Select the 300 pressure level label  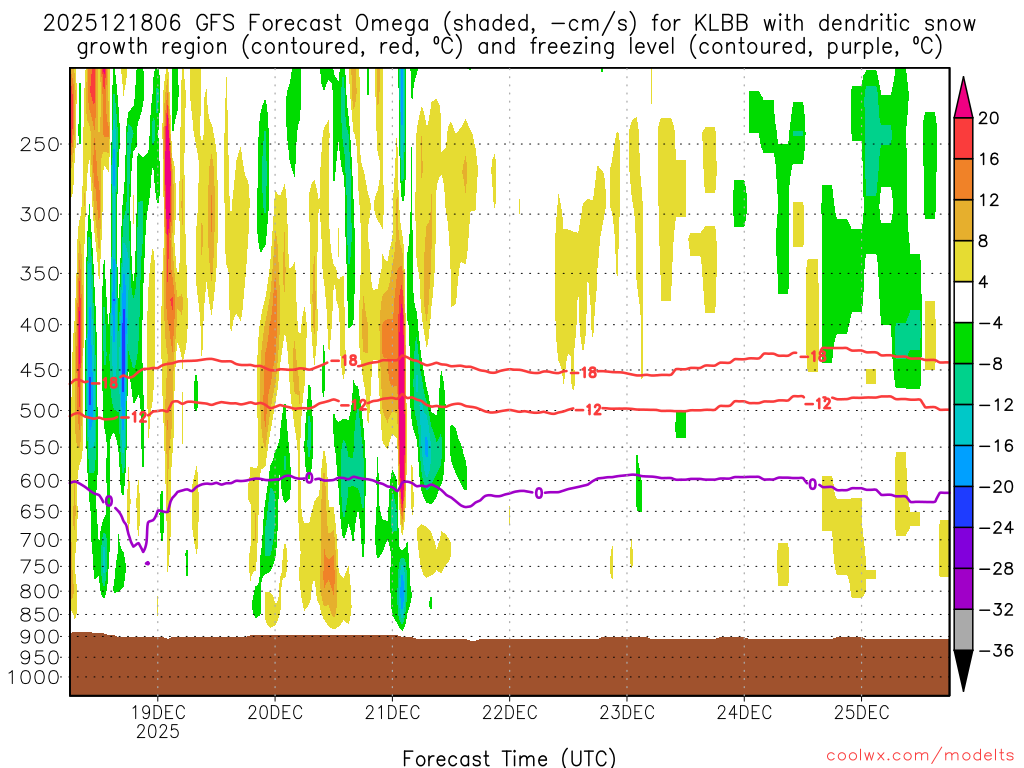[40, 214]
